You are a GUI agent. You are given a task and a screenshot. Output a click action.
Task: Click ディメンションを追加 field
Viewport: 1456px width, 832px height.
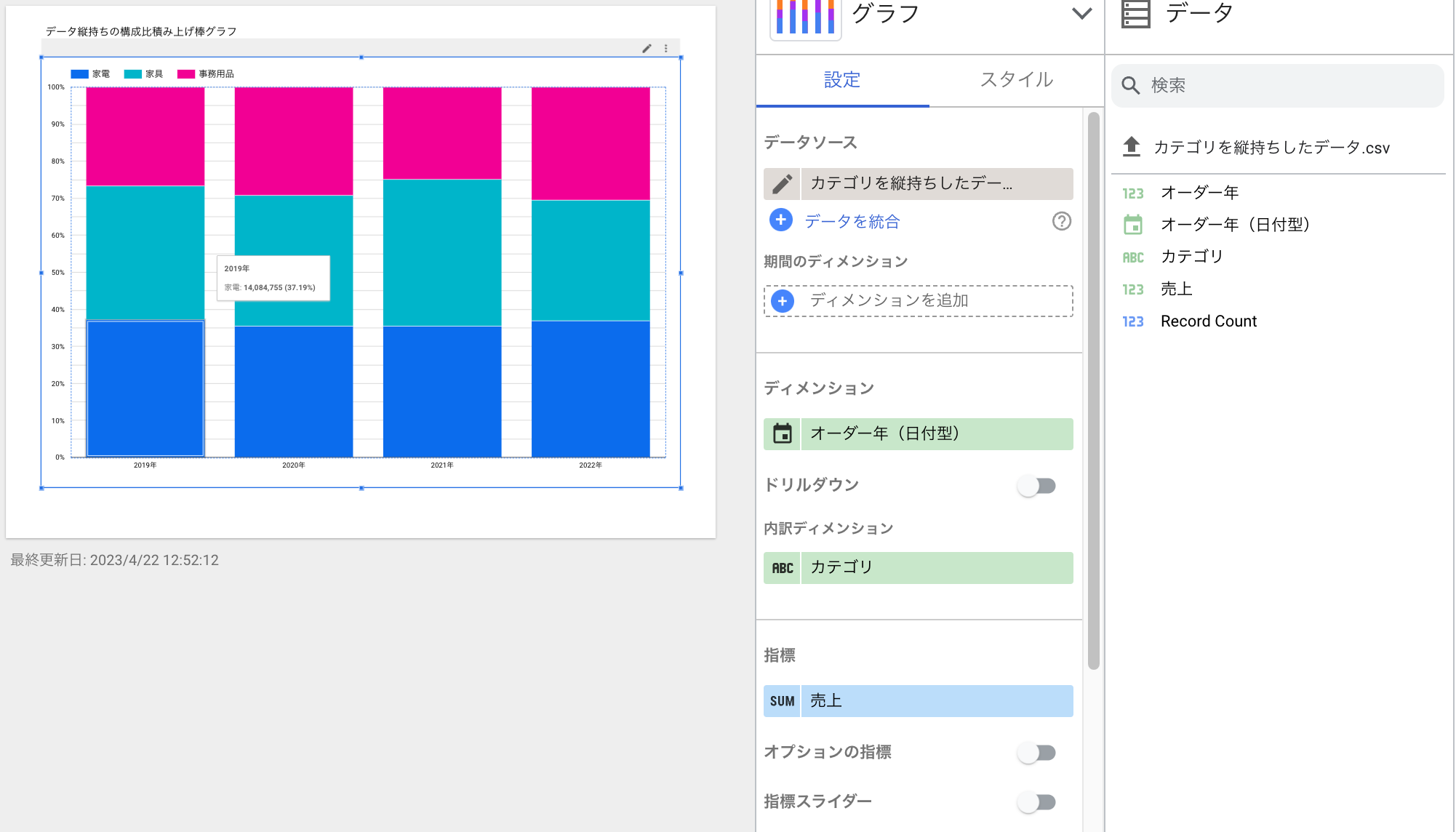click(x=918, y=301)
